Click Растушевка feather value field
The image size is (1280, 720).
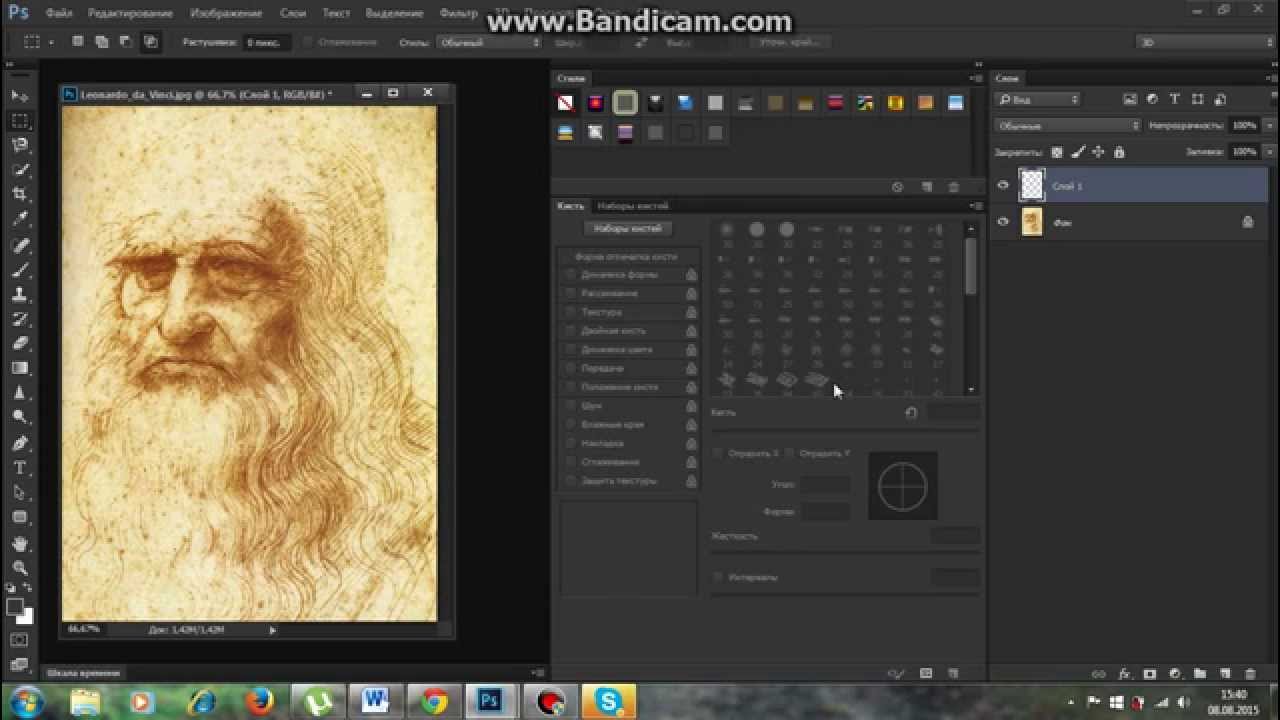point(267,42)
